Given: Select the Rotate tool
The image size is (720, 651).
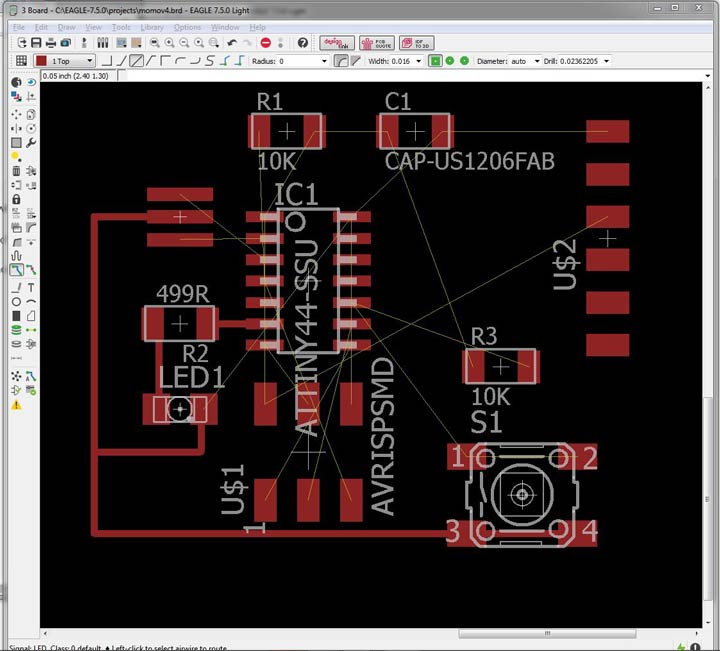Looking at the screenshot, I should [31, 129].
